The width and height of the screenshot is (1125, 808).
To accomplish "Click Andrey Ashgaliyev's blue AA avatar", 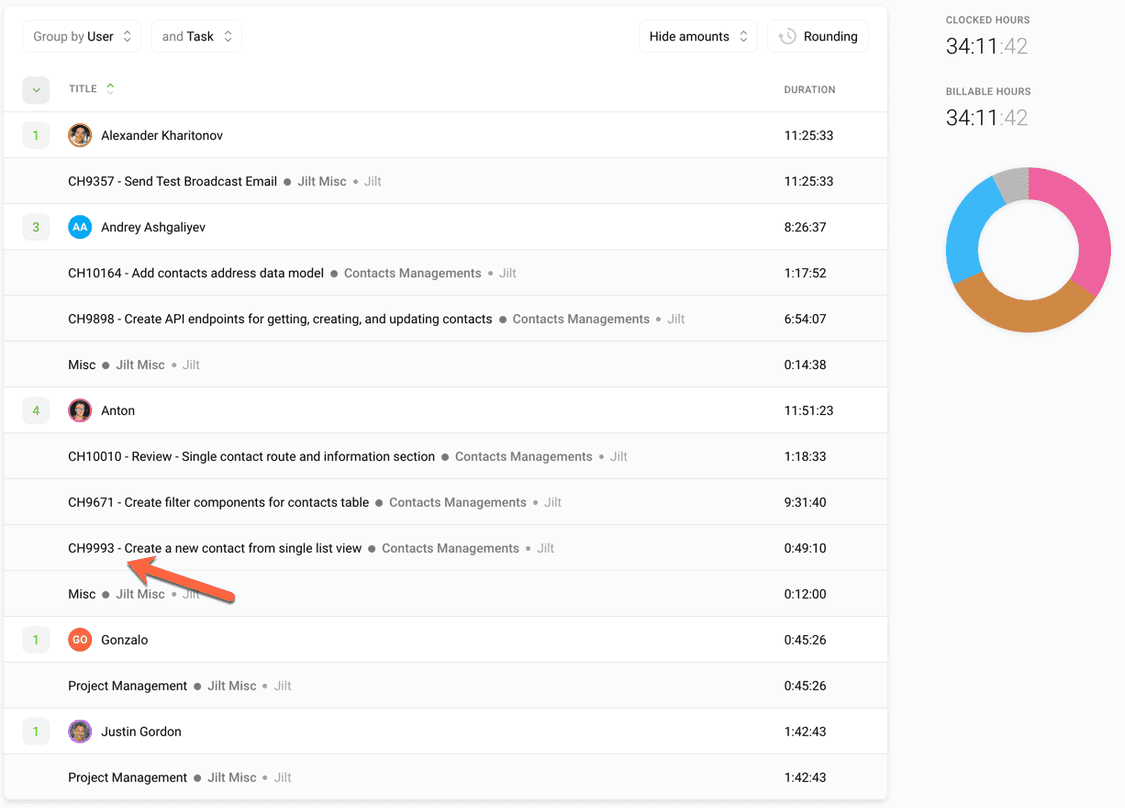I will (x=80, y=226).
